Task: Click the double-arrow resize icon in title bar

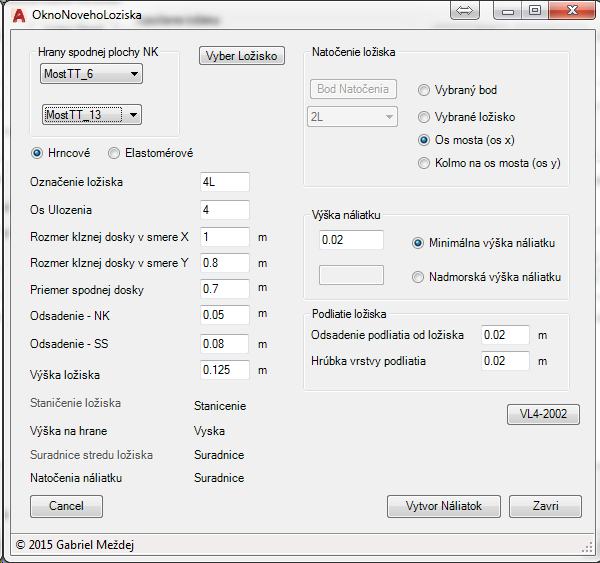Action: pos(466,11)
